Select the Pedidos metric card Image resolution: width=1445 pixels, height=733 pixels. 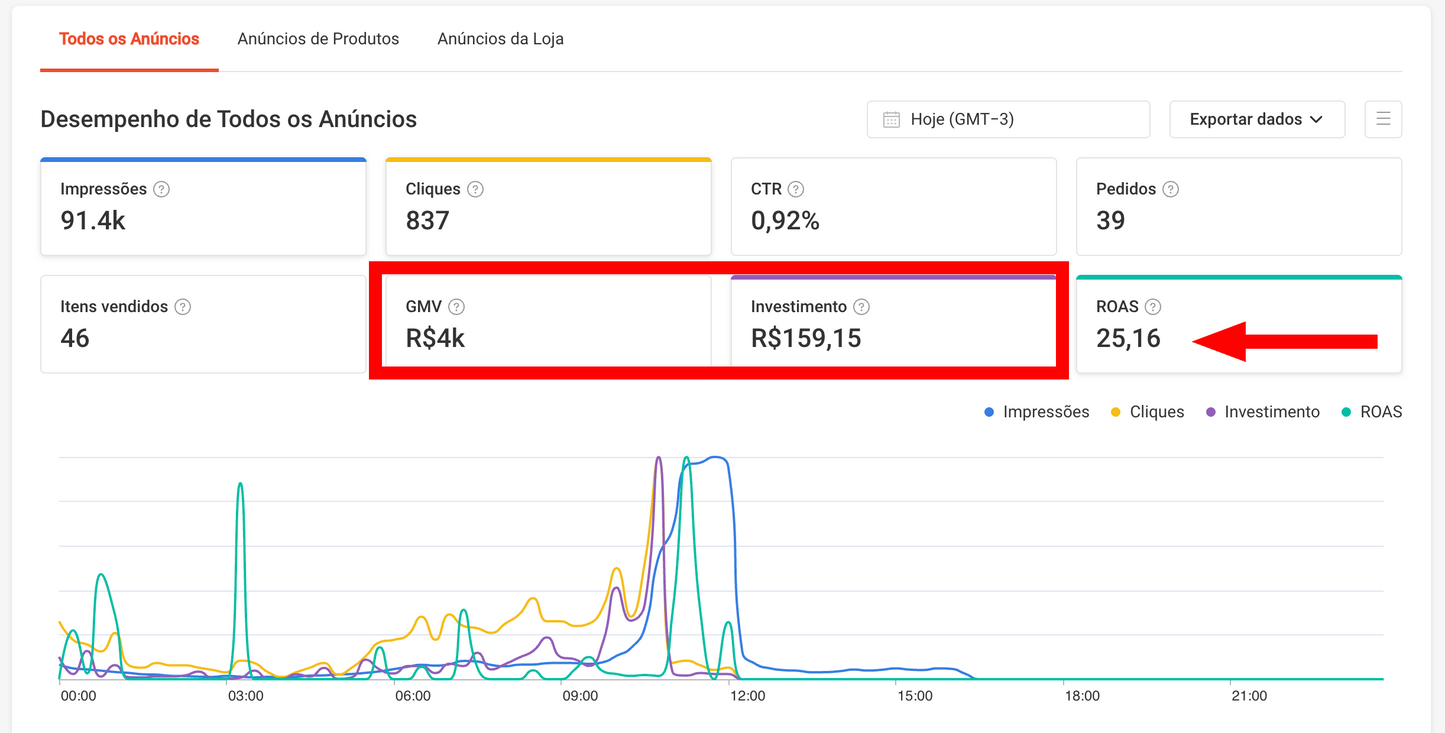[x=1238, y=206]
